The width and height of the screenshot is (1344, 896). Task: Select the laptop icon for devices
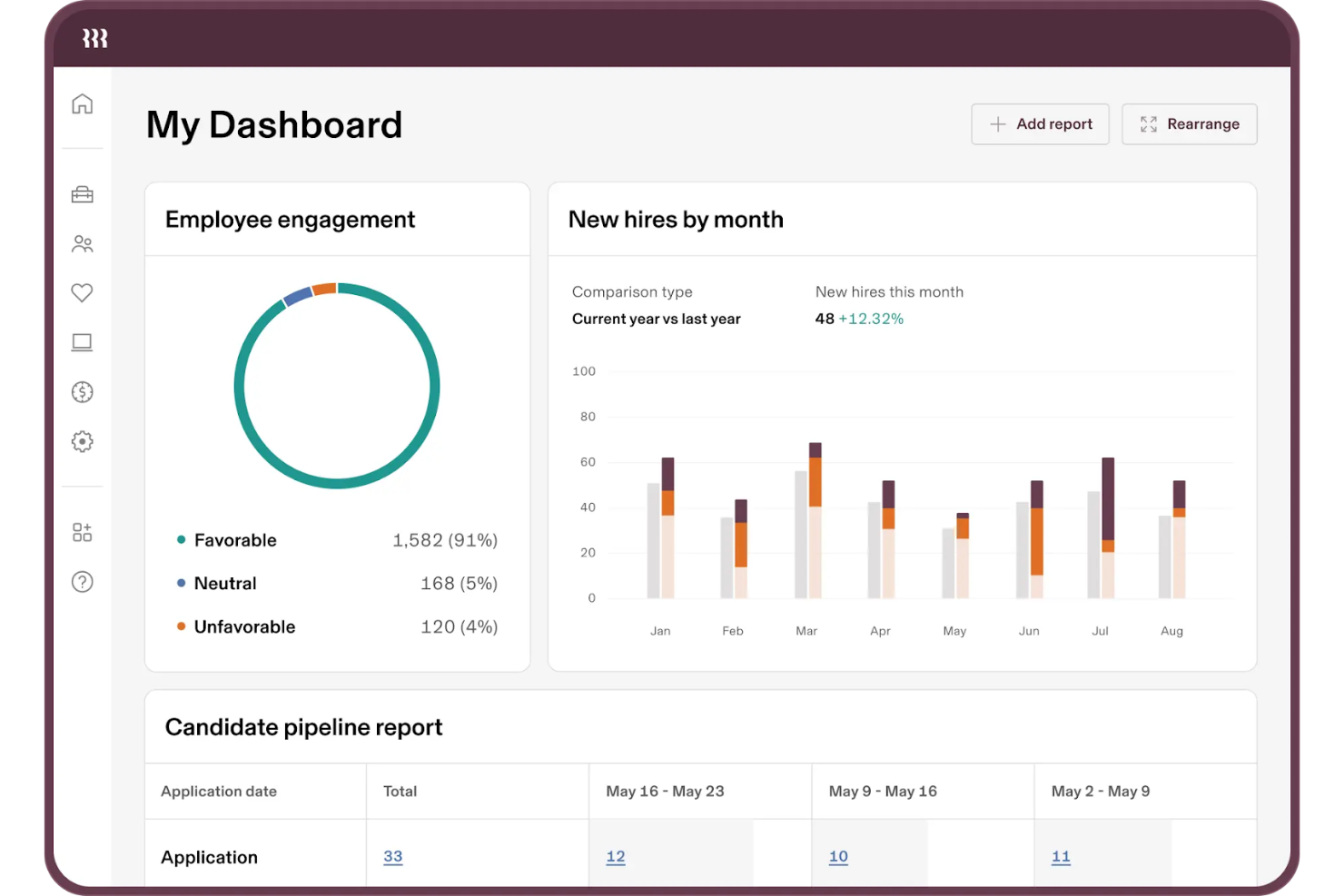82,342
